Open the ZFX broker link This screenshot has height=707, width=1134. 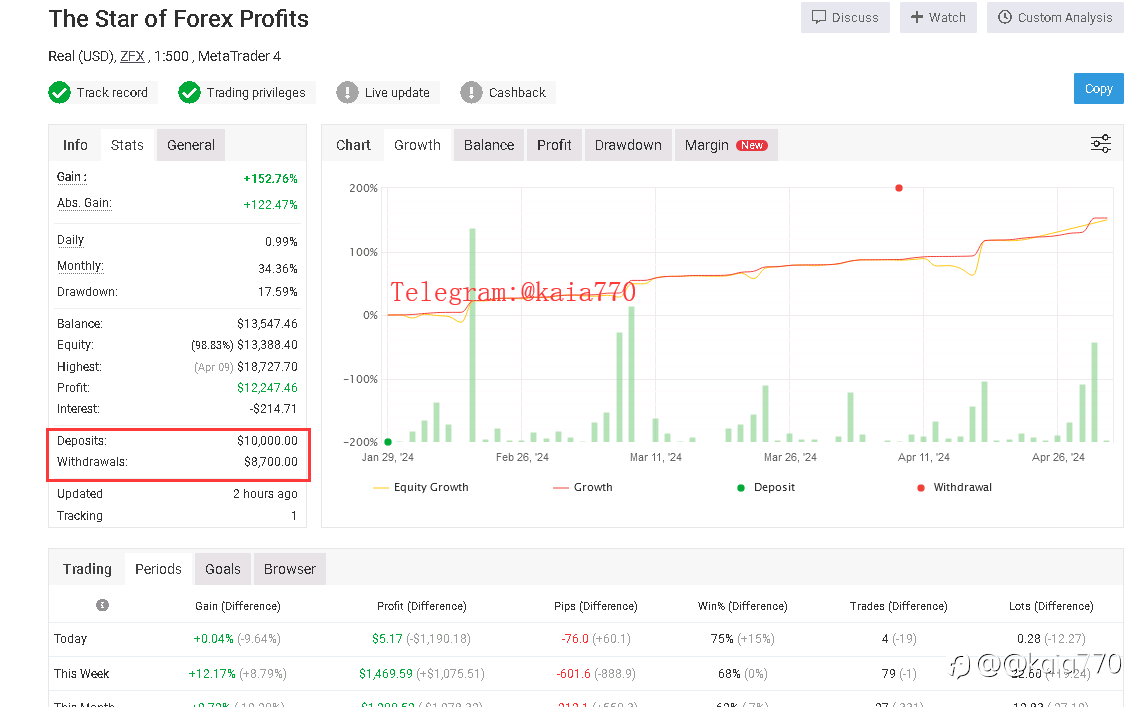click(x=132, y=56)
